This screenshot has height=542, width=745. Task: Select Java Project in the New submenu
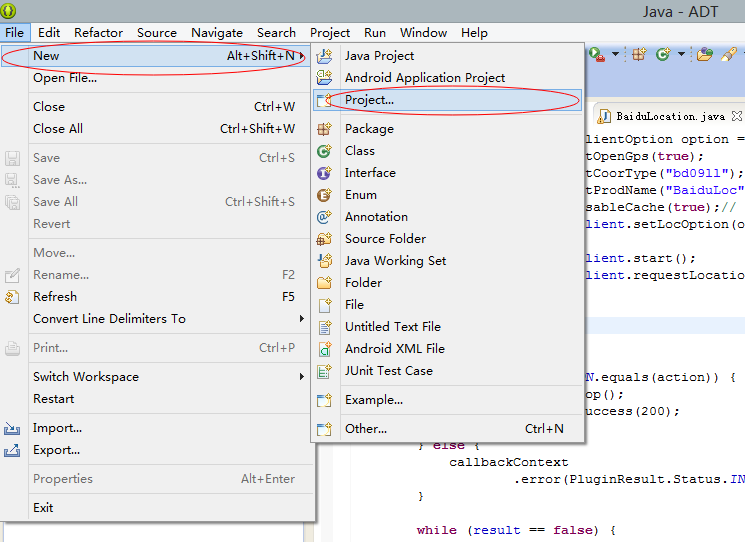(379, 56)
